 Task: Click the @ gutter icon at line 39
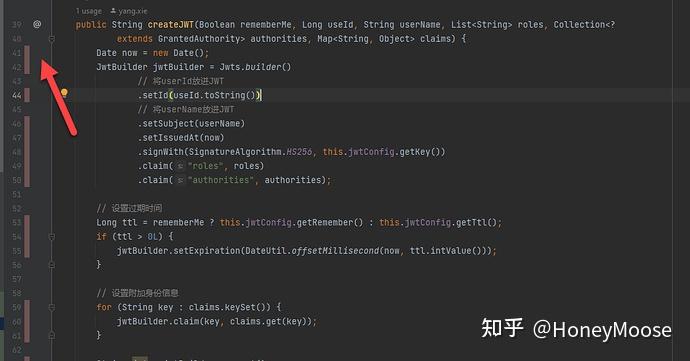click(x=37, y=24)
